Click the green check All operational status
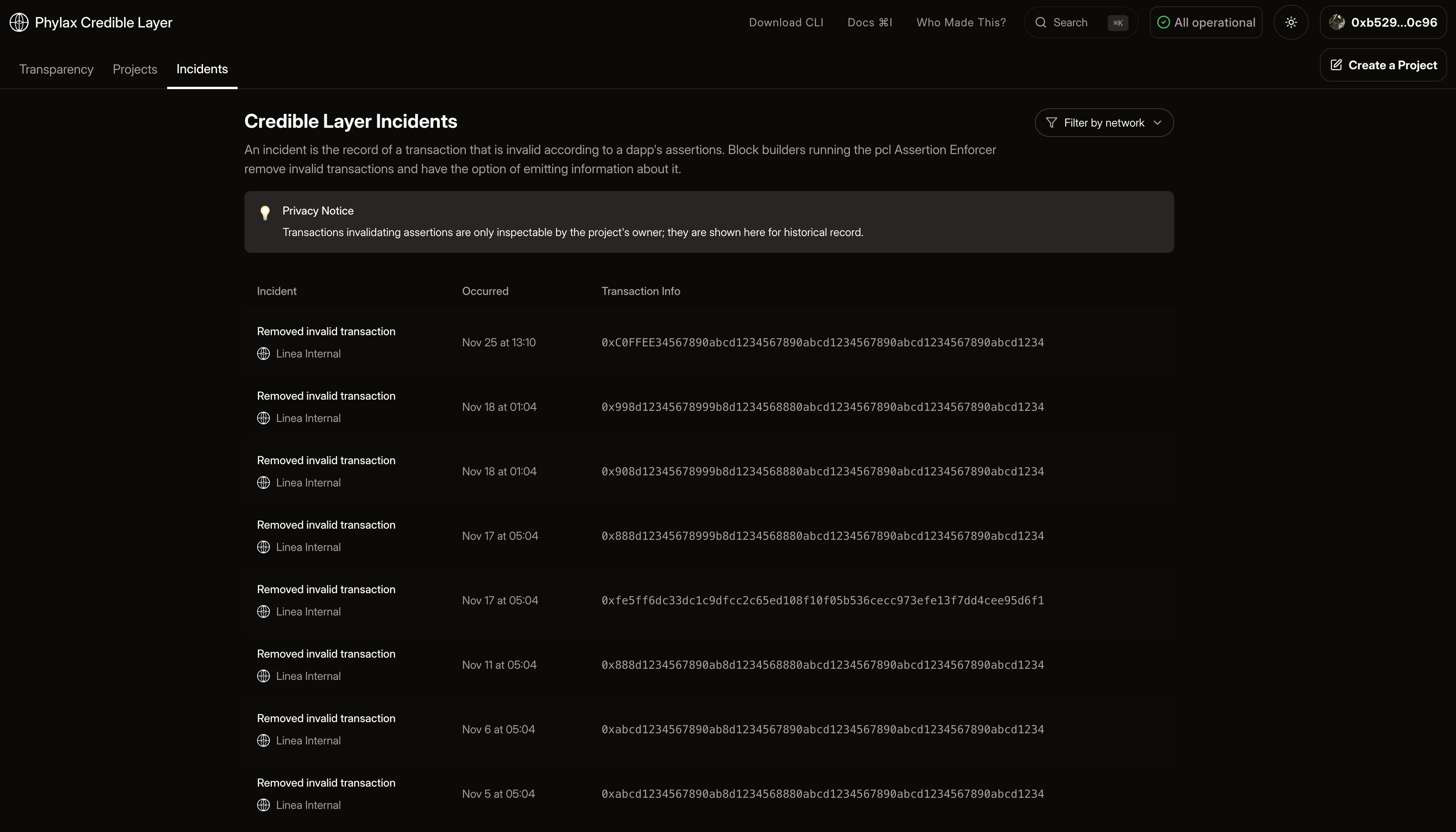The width and height of the screenshot is (1456, 832). pyautogui.click(x=1163, y=22)
